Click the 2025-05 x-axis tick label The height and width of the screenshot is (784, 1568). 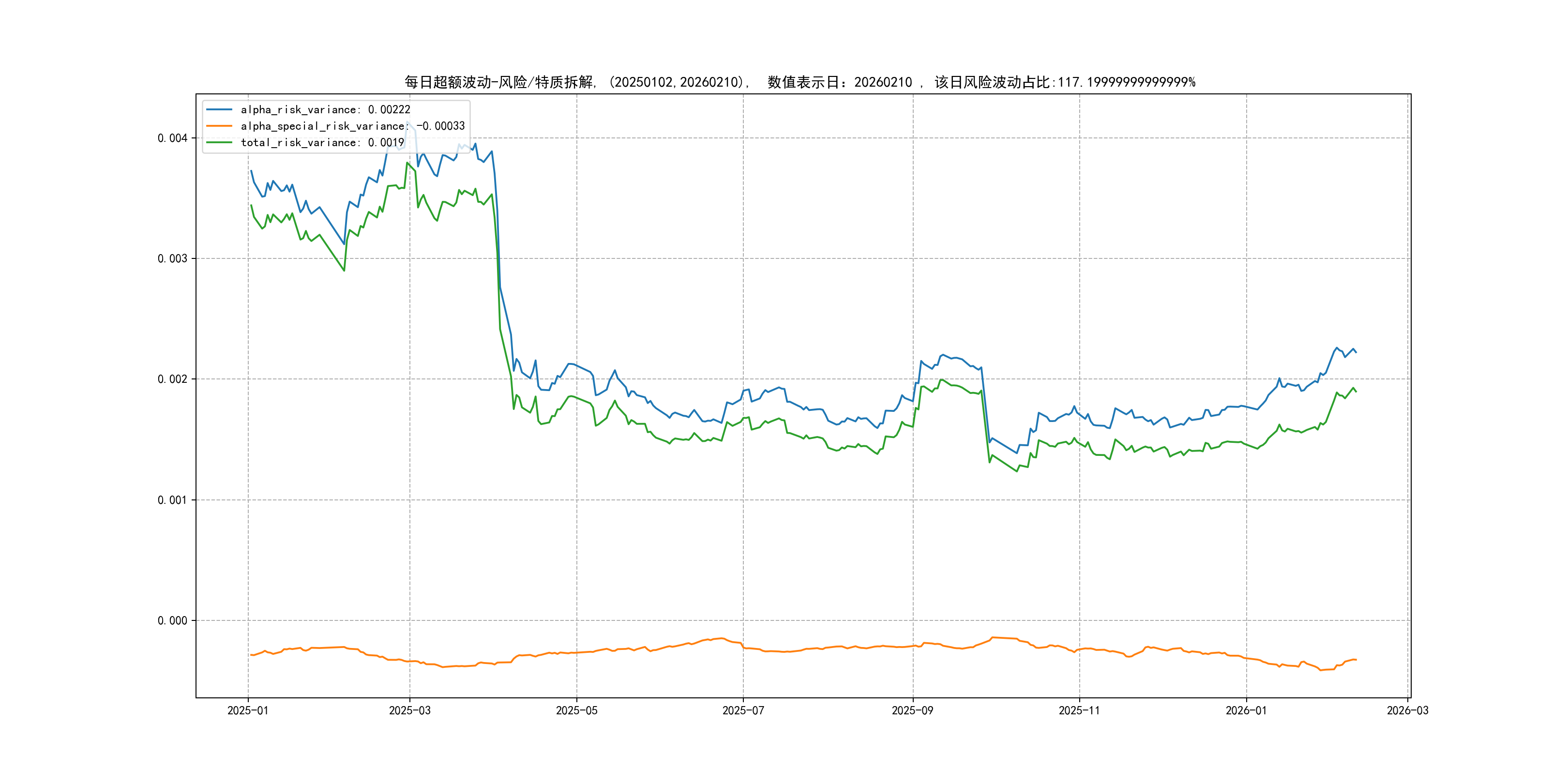click(576, 710)
